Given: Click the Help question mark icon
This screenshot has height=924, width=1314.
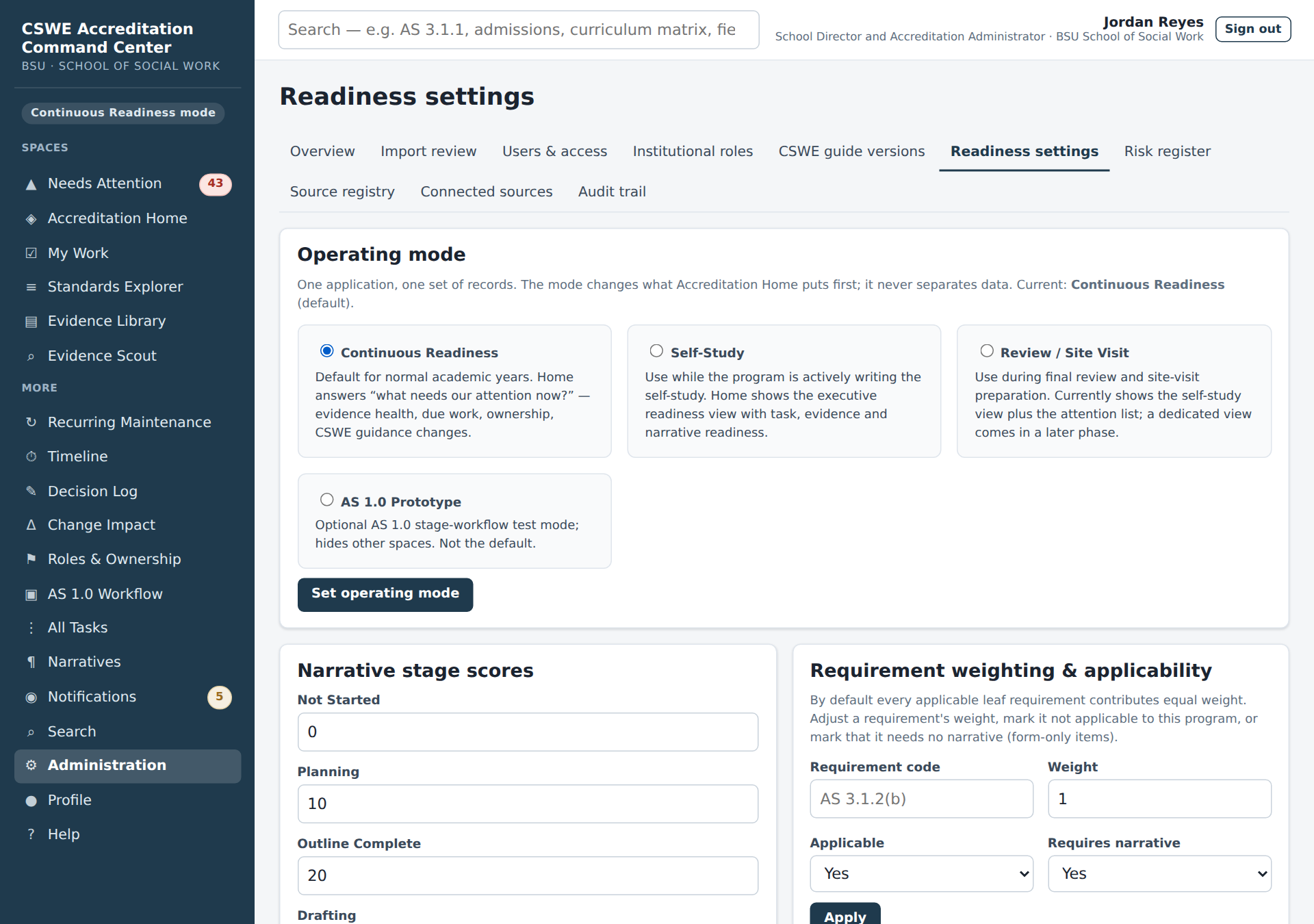Looking at the screenshot, I should pyautogui.click(x=31, y=834).
